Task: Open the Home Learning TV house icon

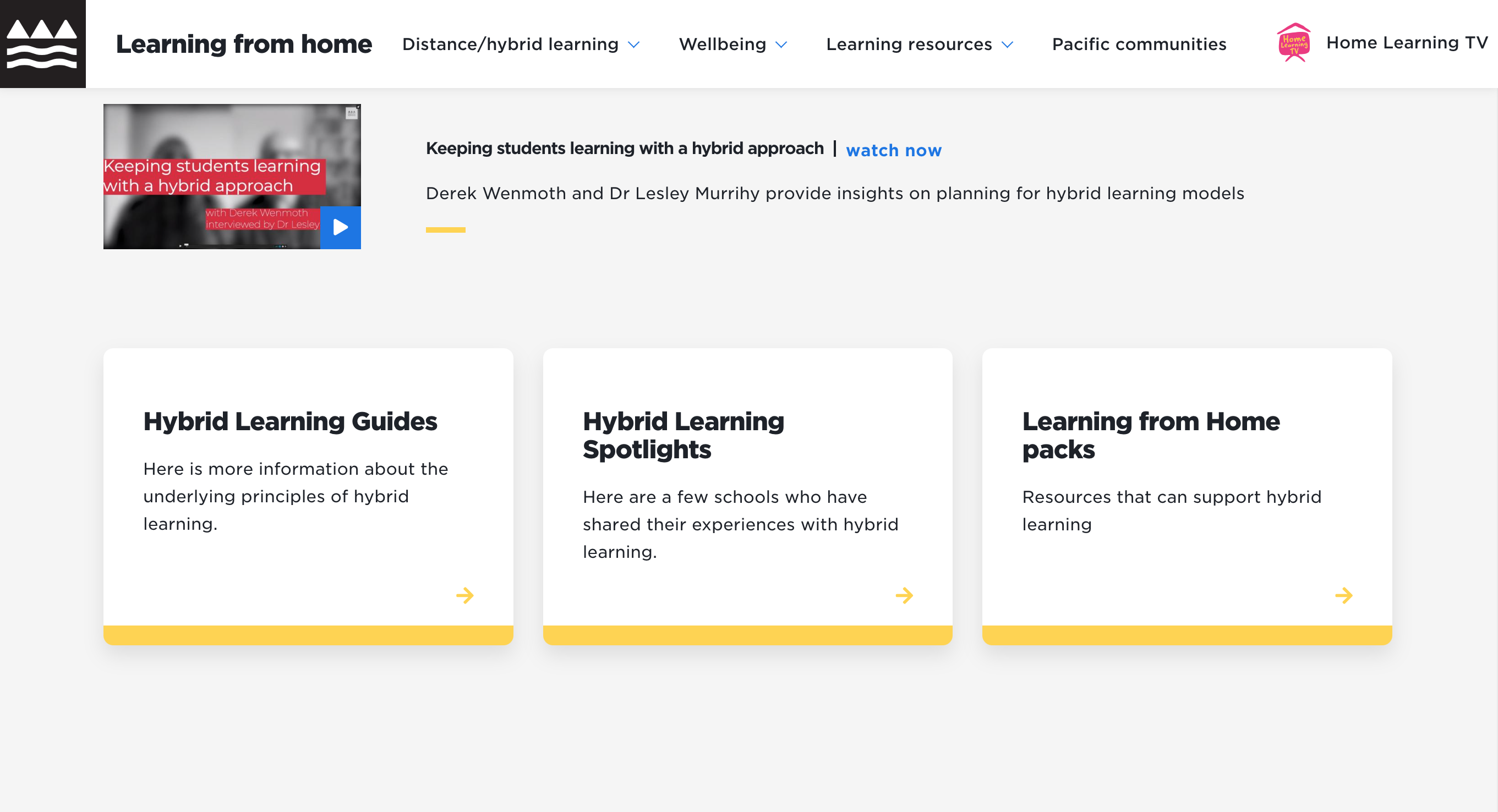Action: tap(1293, 42)
